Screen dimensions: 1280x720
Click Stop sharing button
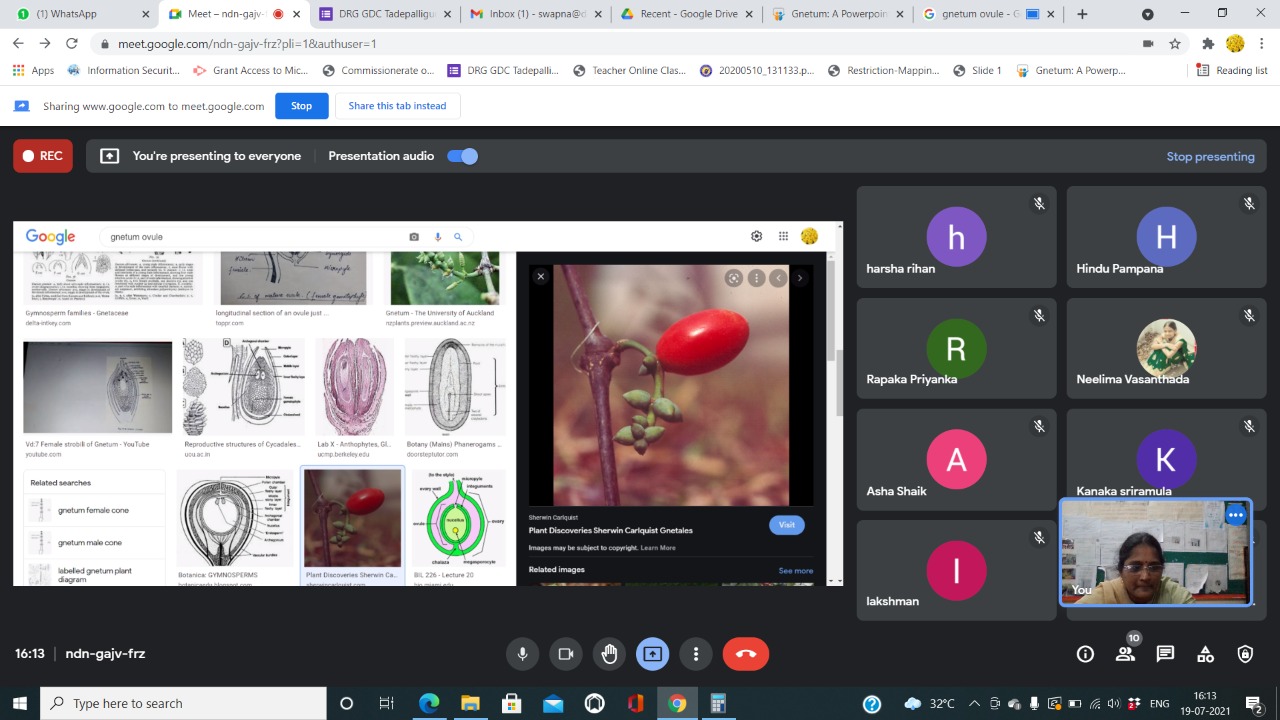301,106
